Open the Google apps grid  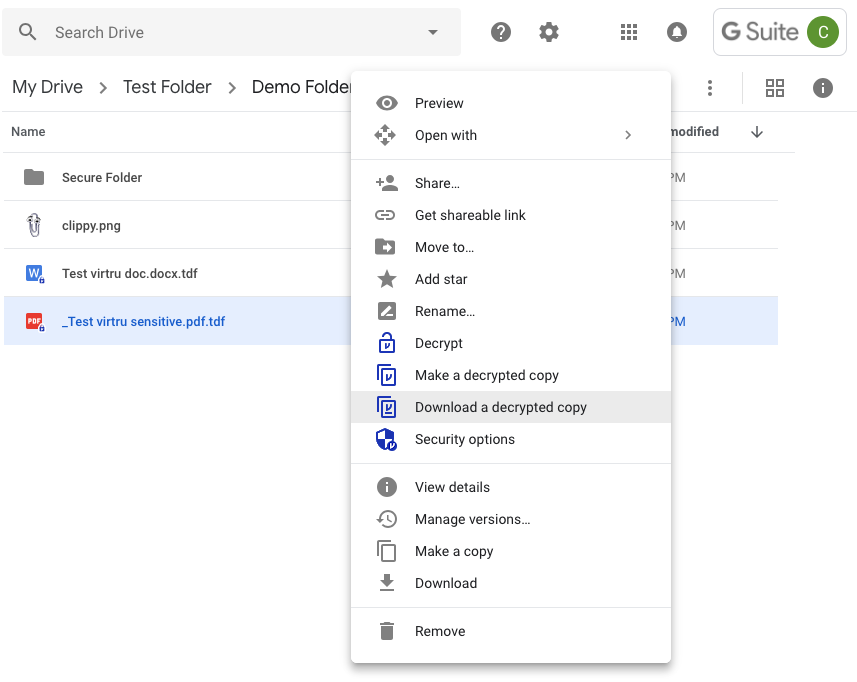click(629, 32)
